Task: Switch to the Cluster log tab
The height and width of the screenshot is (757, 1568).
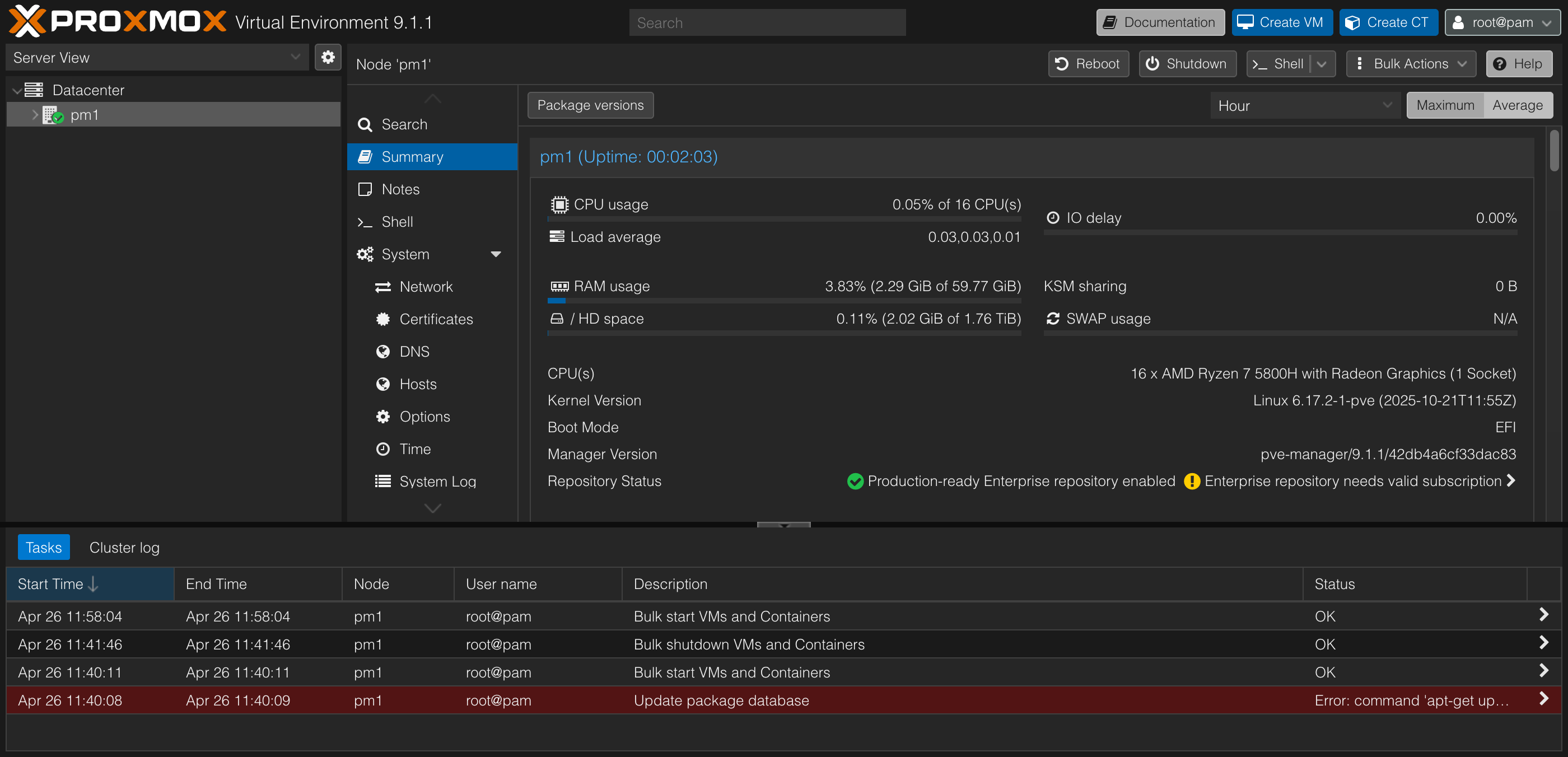Action: click(124, 547)
